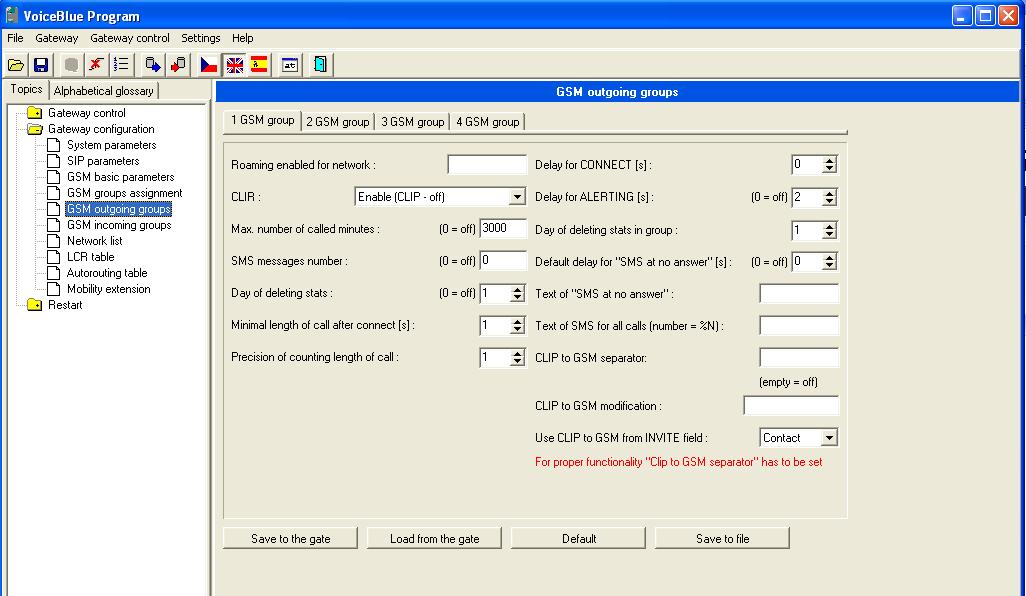1026x596 pixels.
Task: Switch to the 3 GSM group tab
Action: coord(412,122)
